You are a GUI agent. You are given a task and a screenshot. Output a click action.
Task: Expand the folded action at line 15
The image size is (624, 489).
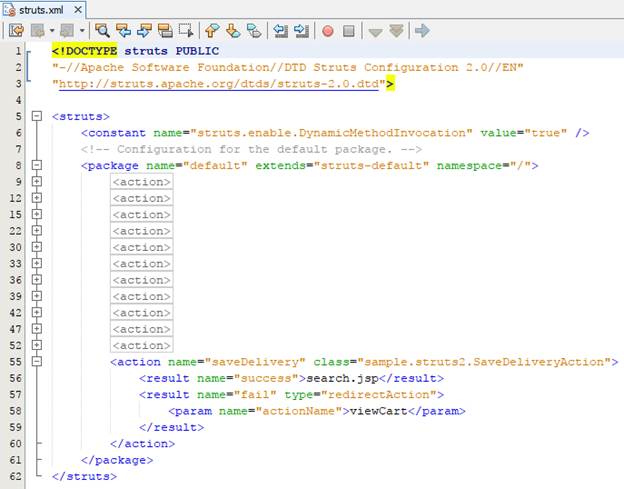(37, 214)
